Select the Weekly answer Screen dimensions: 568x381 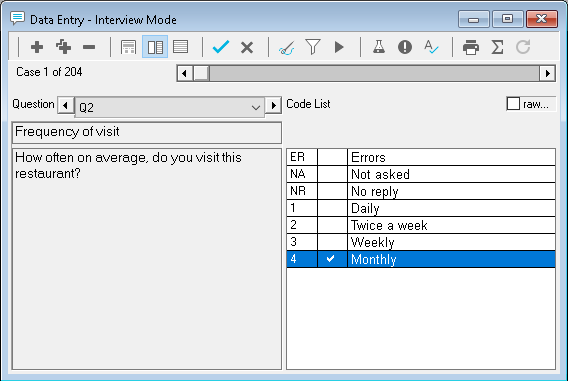coord(421,242)
